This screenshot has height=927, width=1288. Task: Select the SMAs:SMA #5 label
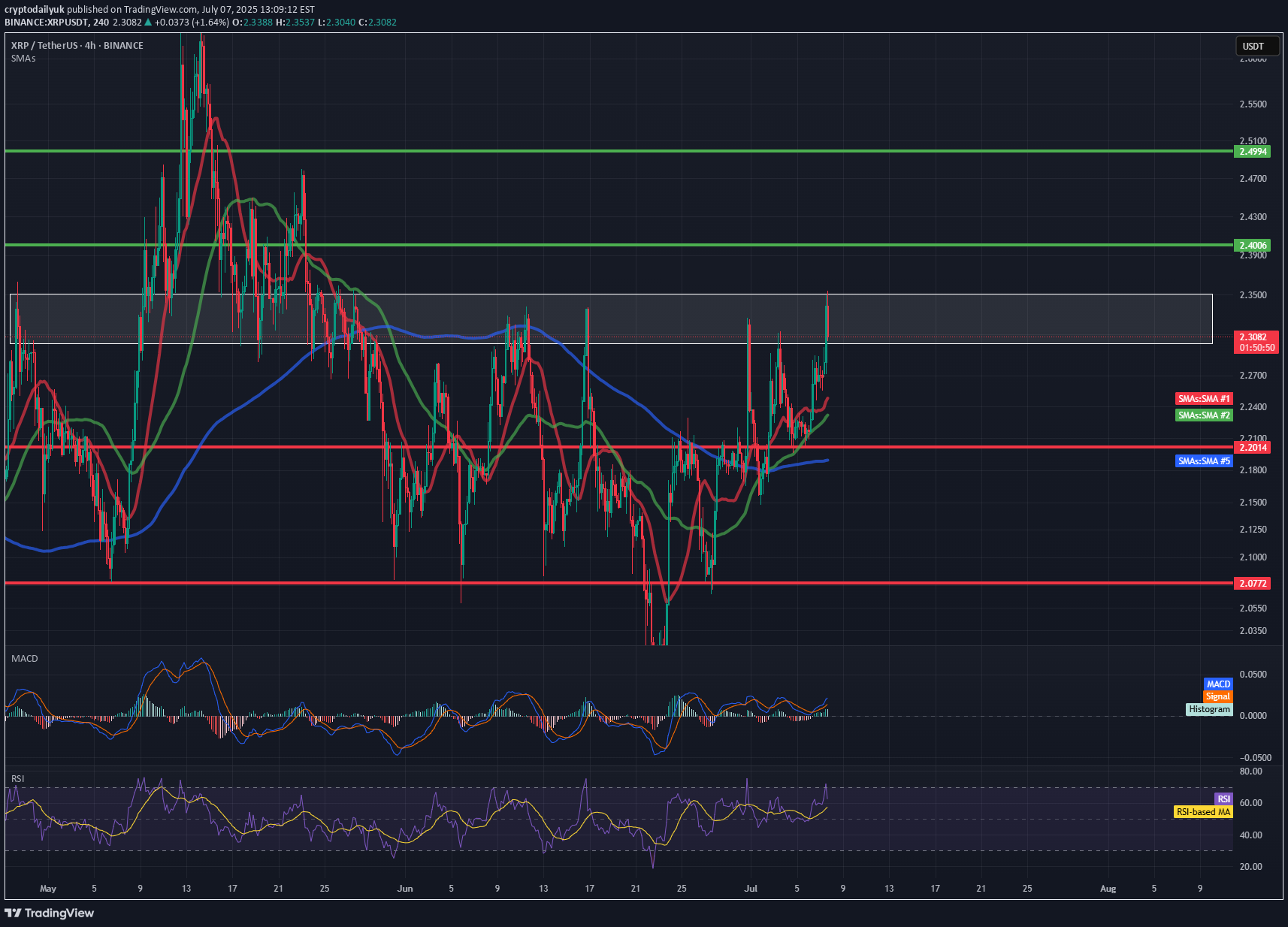1204,461
